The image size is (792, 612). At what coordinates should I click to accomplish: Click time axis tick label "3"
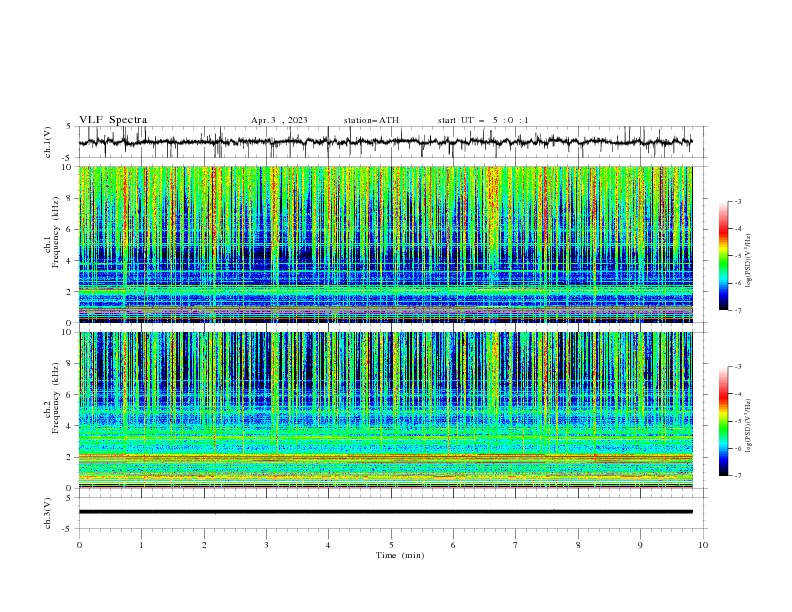click(x=266, y=545)
